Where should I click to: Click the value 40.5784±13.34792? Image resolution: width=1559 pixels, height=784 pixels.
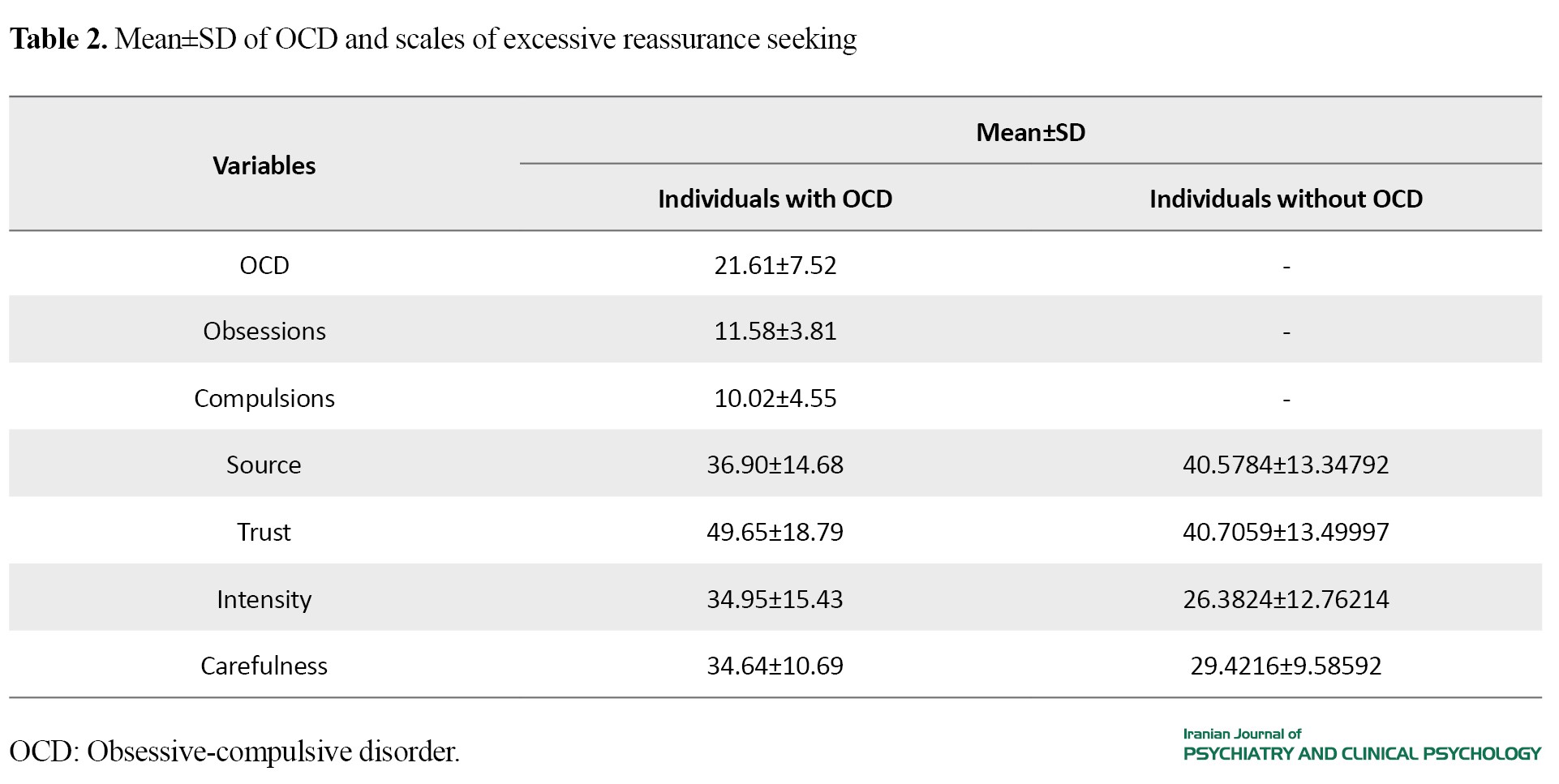coord(1286,465)
